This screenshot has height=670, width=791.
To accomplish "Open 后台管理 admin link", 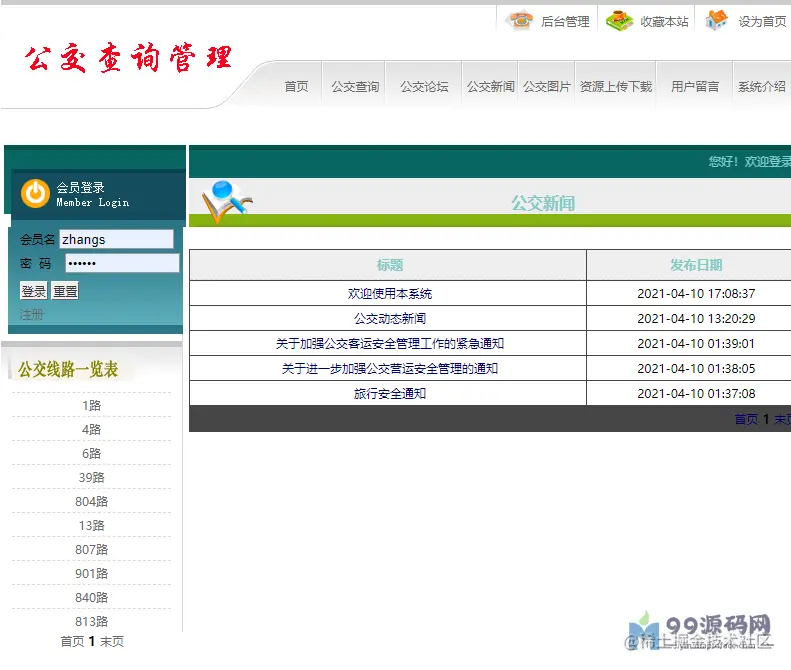I will pos(565,22).
